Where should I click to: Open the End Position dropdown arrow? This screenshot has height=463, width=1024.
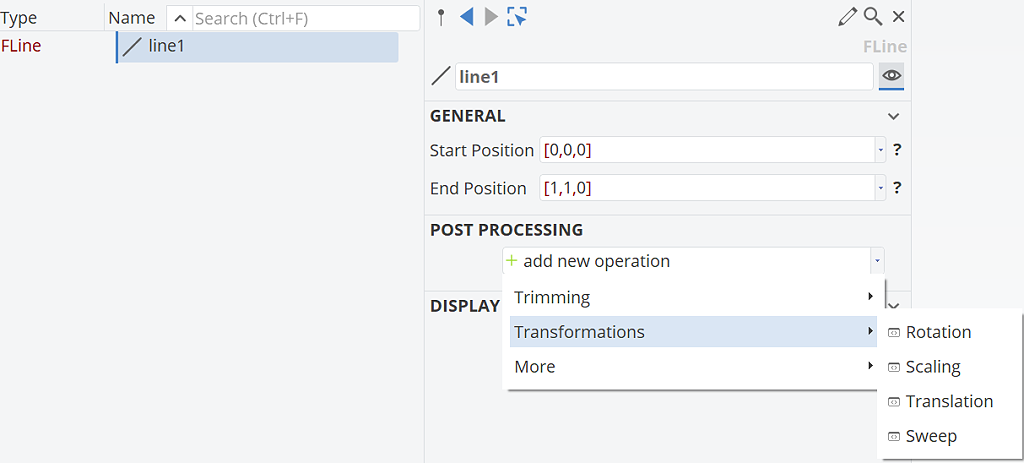[880, 188]
